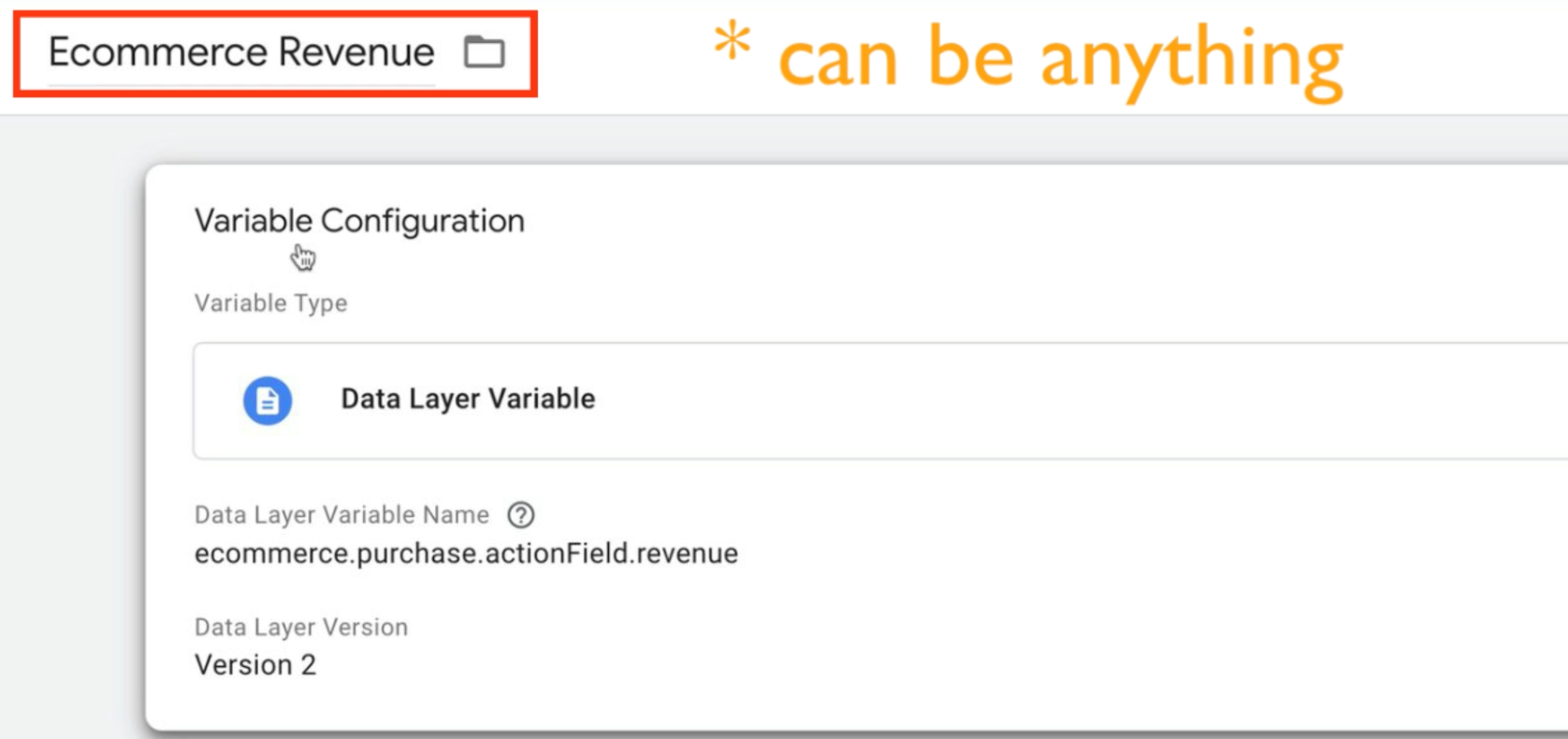This screenshot has height=739, width=1568.
Task: Click the "Data Layer Variable Name" label
Action: point(341,514)
